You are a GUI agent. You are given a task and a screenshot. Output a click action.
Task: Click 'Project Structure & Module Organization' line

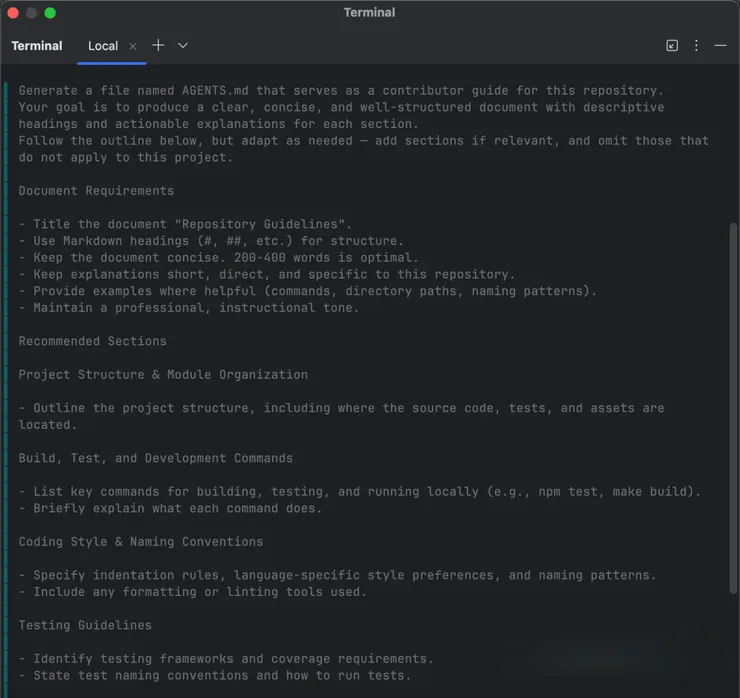coord(163,375)
